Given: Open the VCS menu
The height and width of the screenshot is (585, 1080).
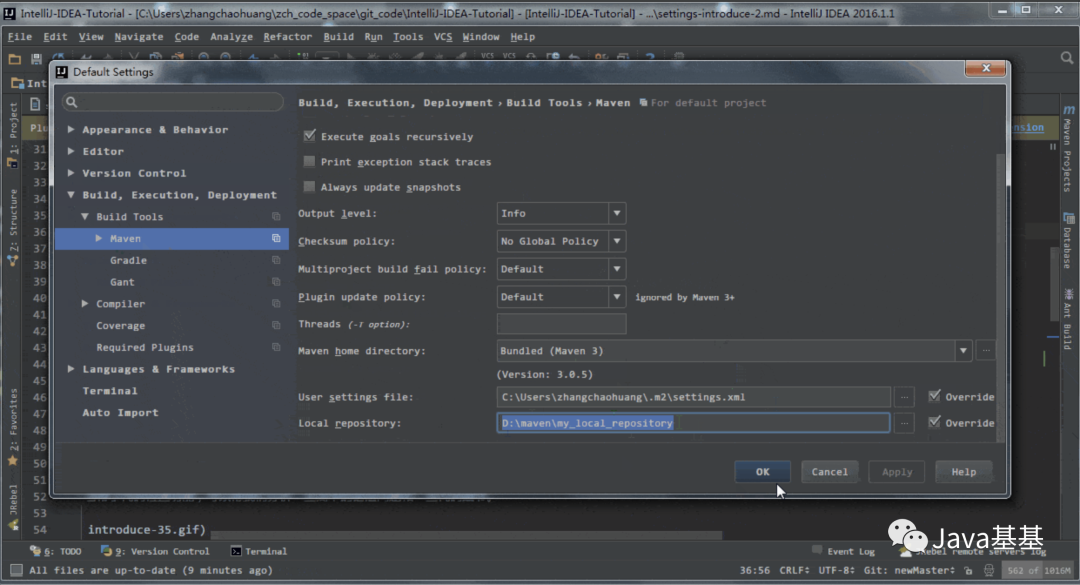Looking at the screenshot, I should (443, 37).
